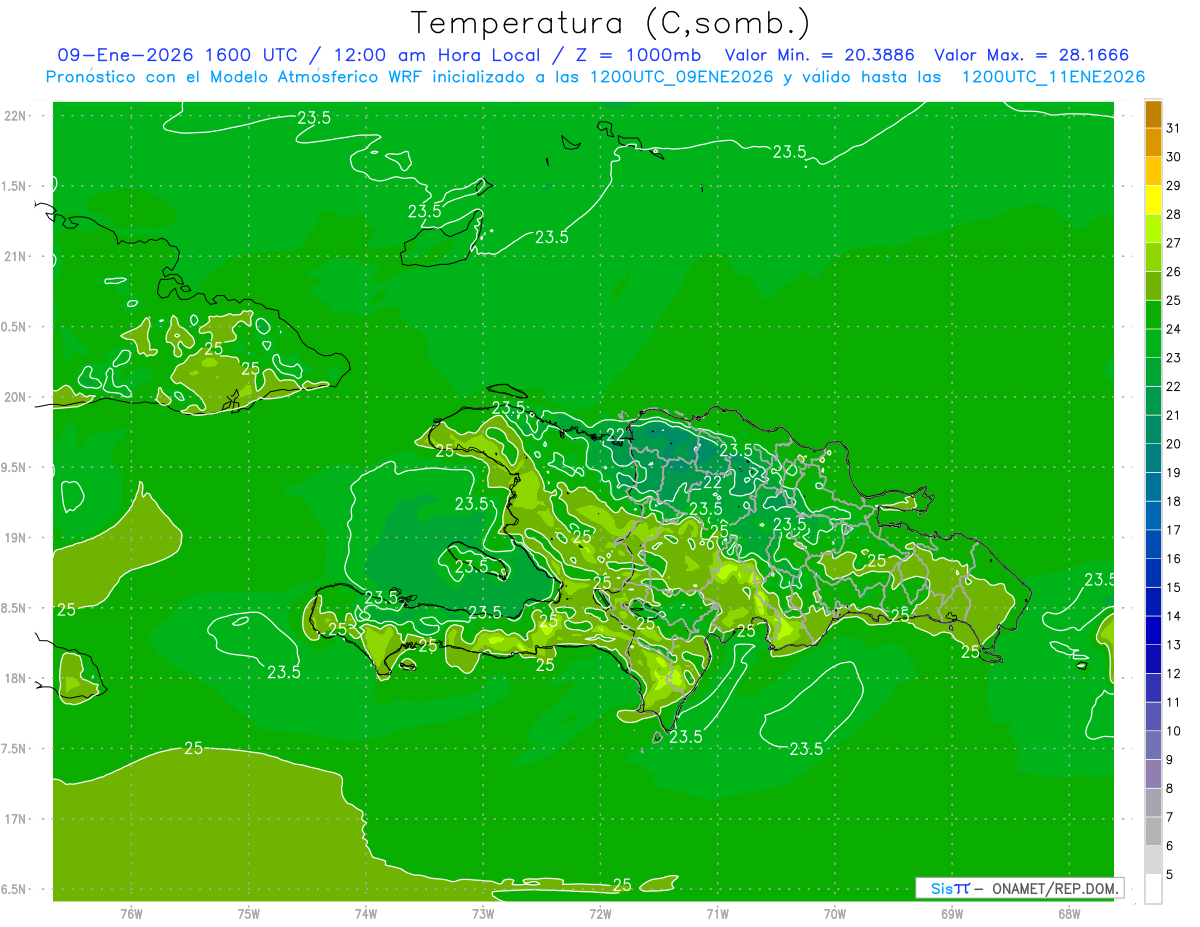Click the "19N" latitude axis label
Viewport: 1200px width, 927px height.
tap(17, 538)
